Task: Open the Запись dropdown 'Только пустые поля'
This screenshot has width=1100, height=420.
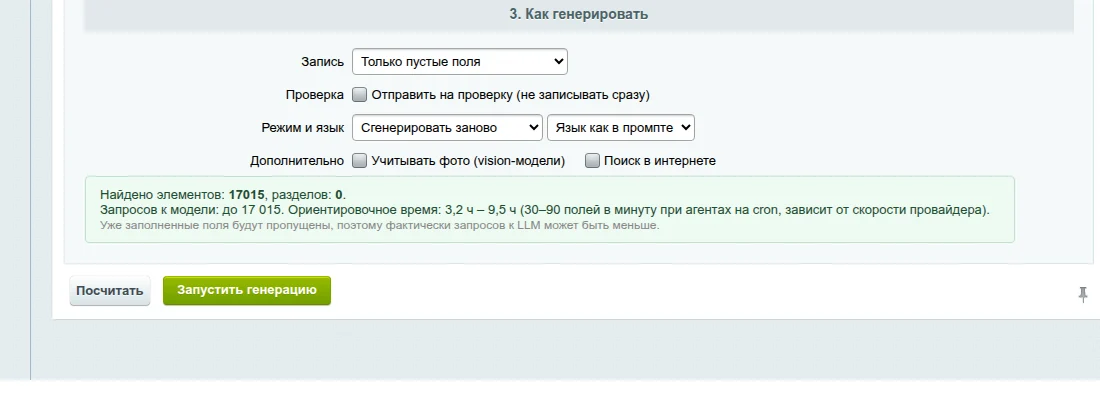Action: click(460, 62)
